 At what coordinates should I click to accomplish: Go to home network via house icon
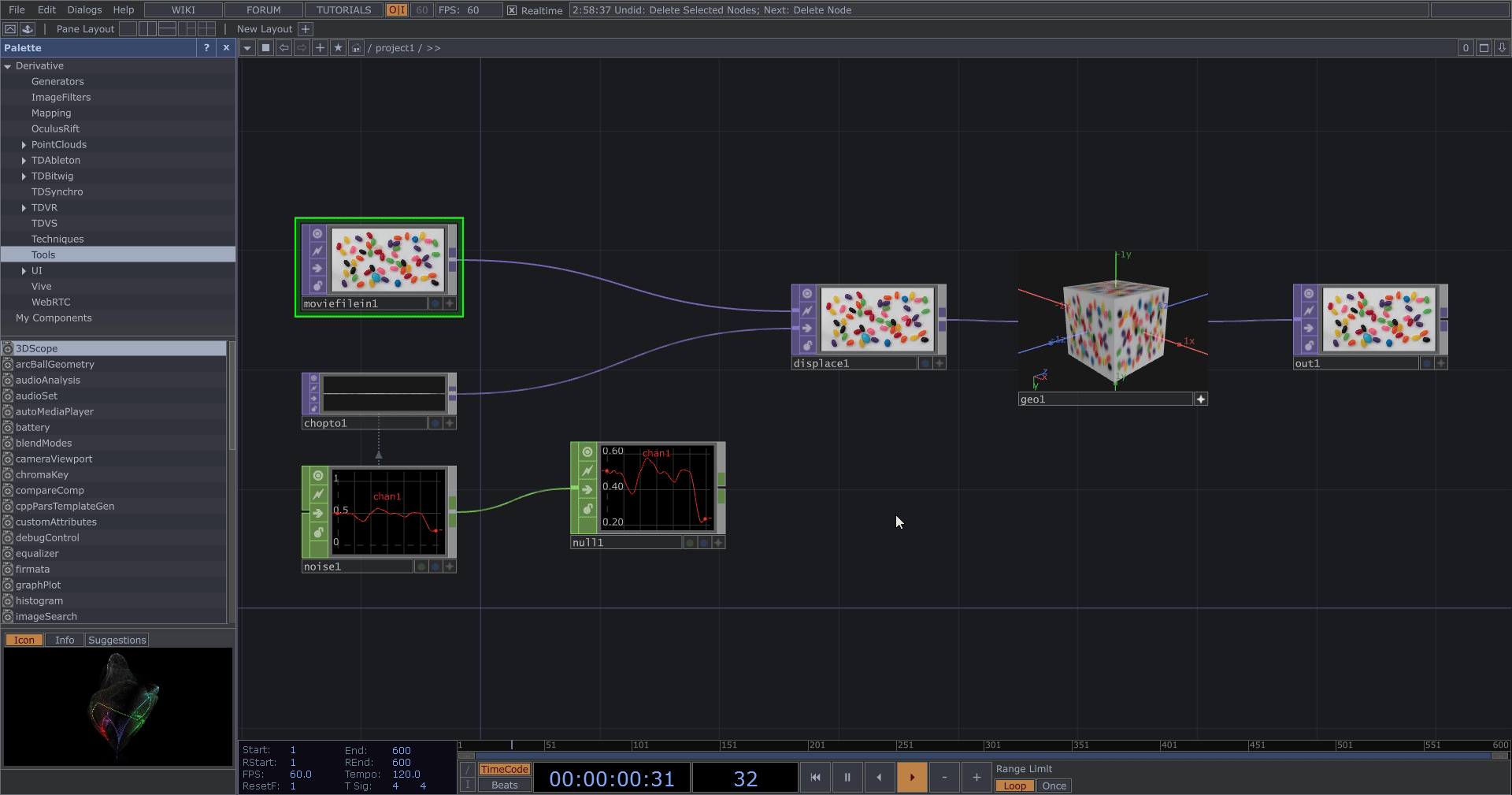(x=356, y=48)
